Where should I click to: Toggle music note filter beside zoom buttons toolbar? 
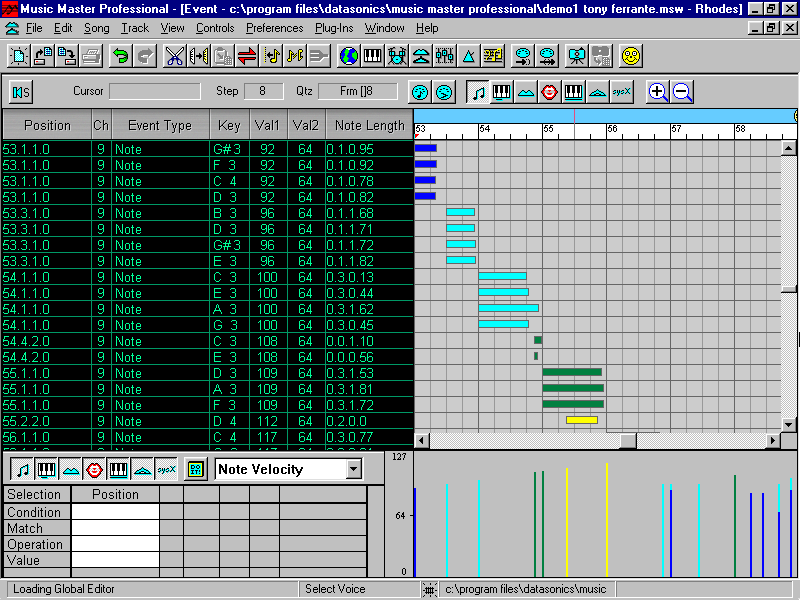(x=478, y=92)
